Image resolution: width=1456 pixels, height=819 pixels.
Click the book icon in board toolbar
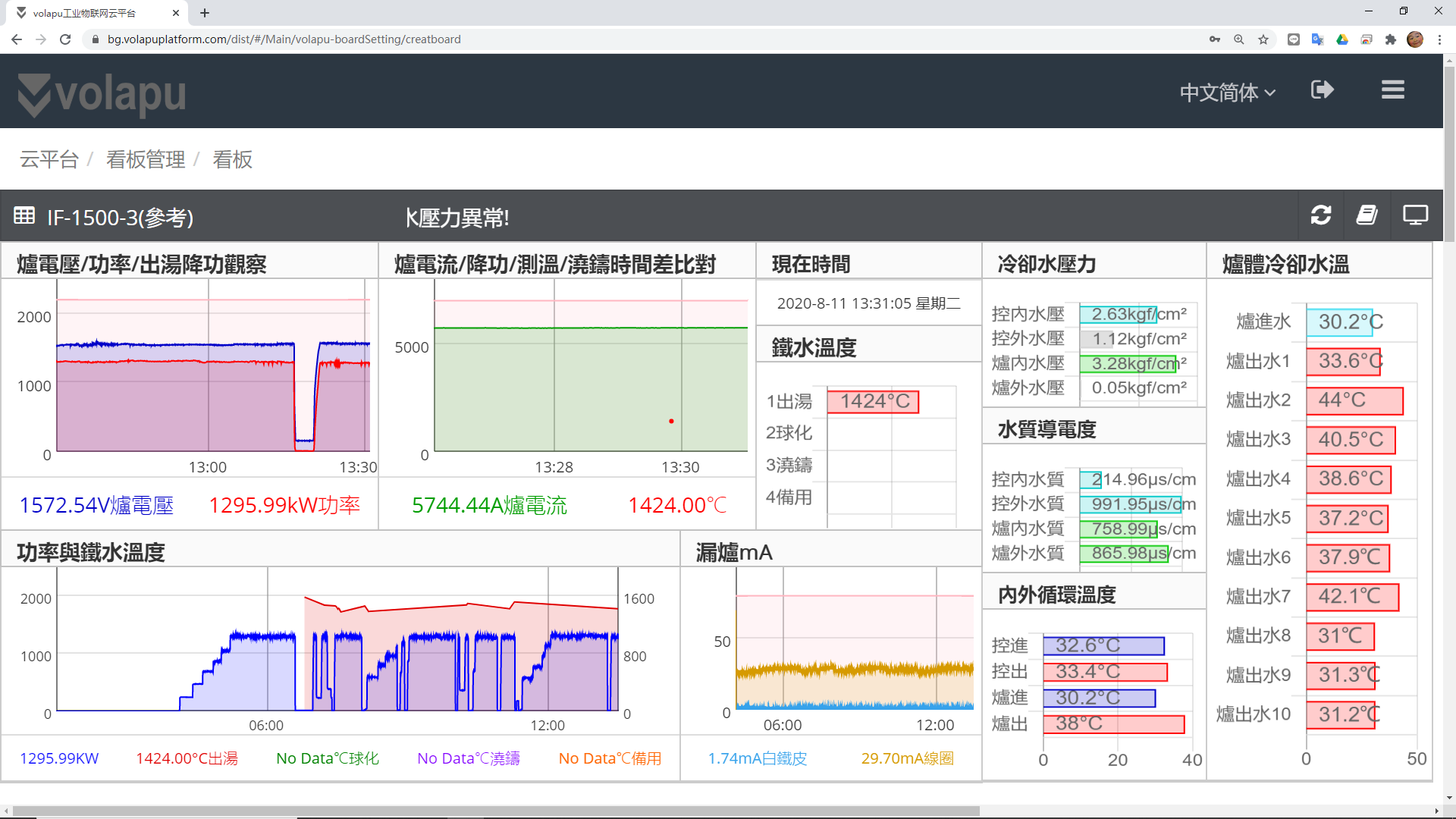coord(1367,215)
